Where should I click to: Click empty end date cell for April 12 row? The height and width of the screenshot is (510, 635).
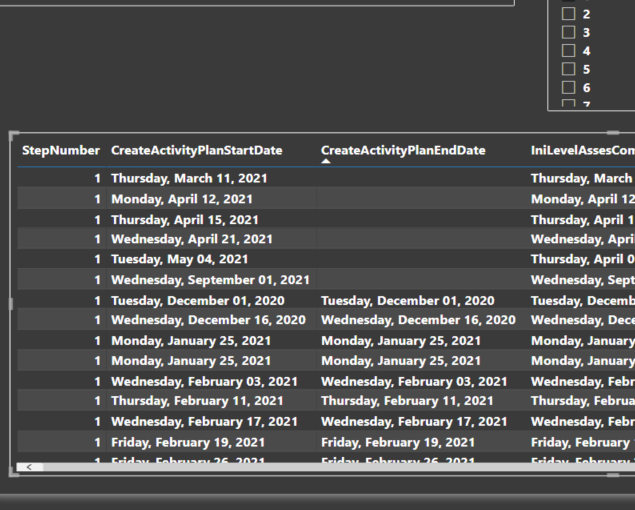421,199
